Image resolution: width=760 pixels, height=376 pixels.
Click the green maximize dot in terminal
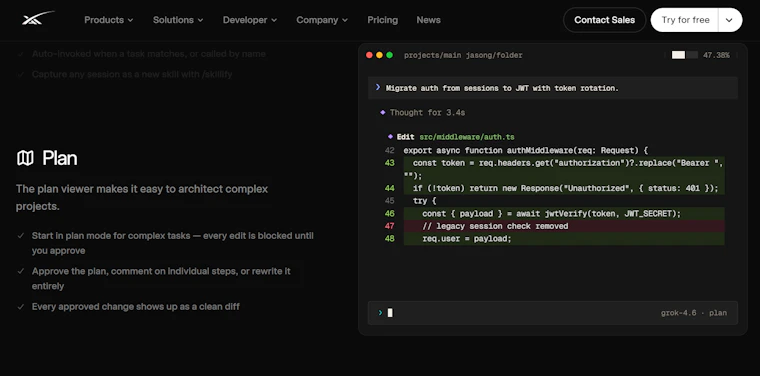[389, 55]
